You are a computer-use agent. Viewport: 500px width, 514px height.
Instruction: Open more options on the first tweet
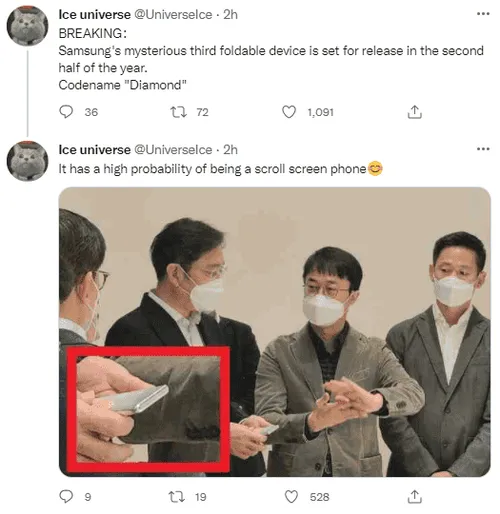point(483,14)
